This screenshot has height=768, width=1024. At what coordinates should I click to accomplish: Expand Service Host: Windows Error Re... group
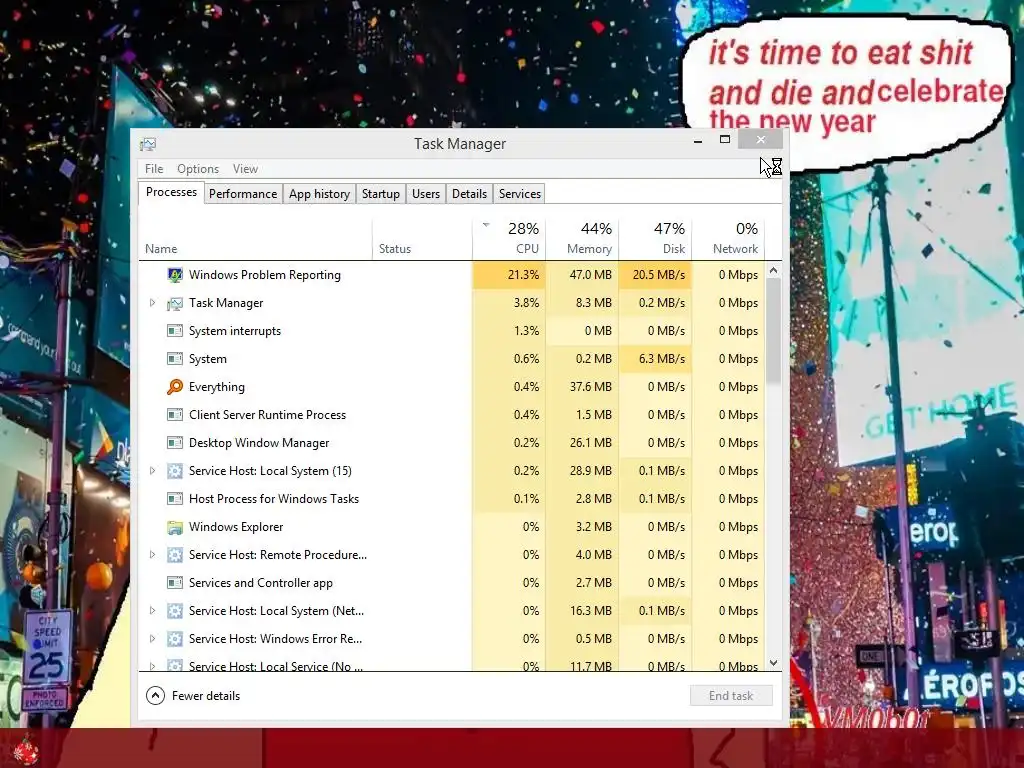[x=152, y=639]
